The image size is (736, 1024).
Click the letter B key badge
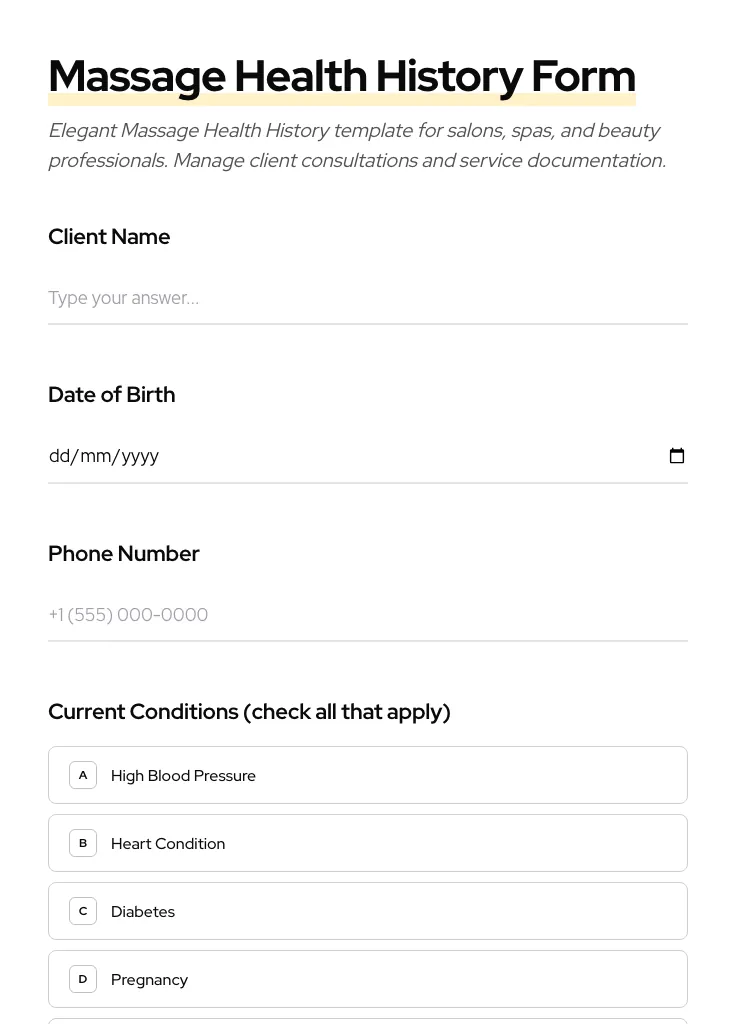(x=83, y=843)
